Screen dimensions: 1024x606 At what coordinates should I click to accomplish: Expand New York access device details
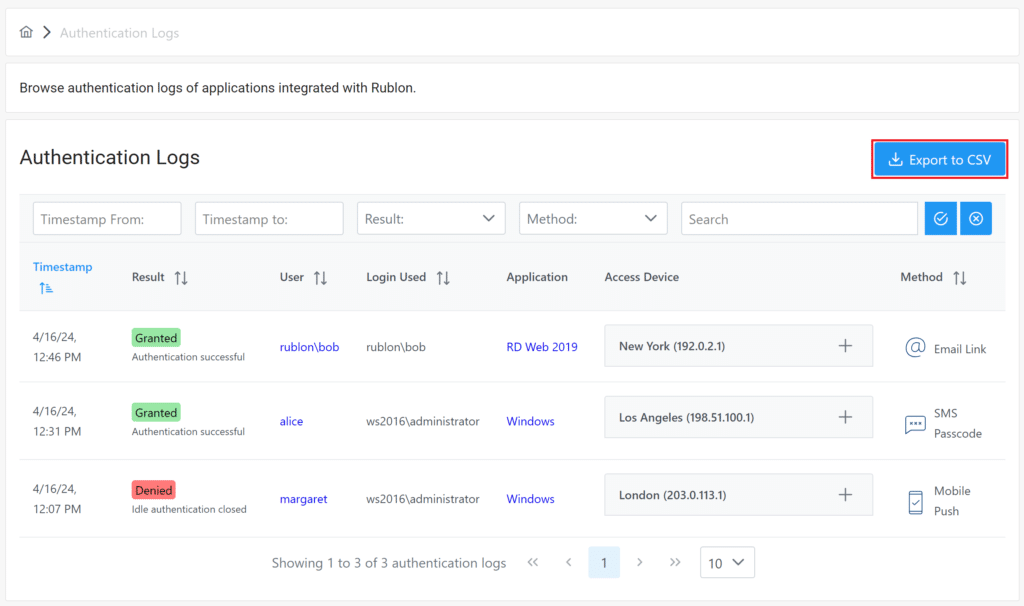845,346
